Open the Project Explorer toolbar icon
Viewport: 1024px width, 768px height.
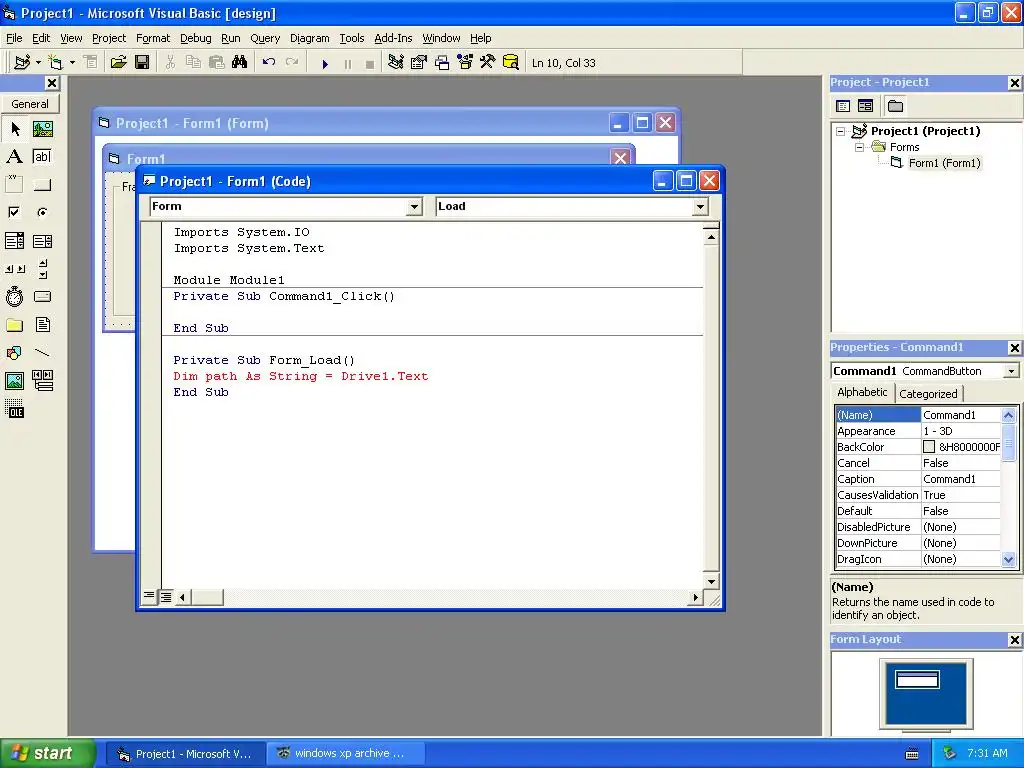tap(396, 63)
